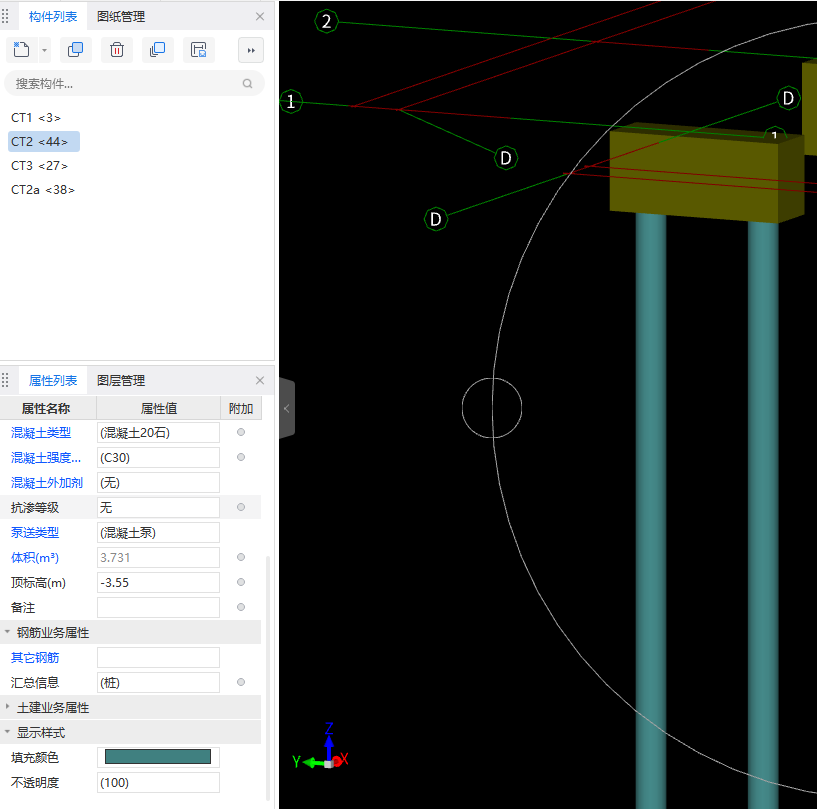The image size is (817, 809).
Task: Click the 备注 value field
Action: pyautogui.click(x=158, y=608)
